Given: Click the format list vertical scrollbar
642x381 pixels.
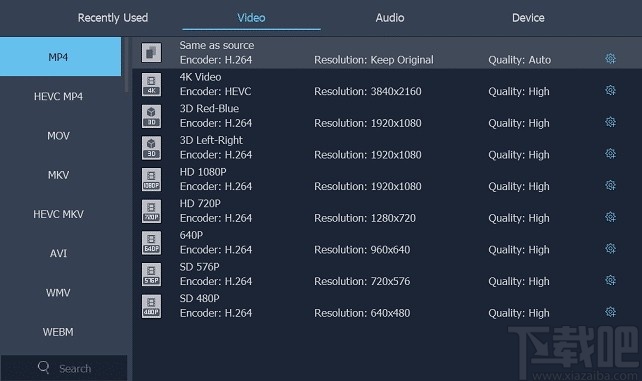Looking at the screenshot, I should pos(127,65).
